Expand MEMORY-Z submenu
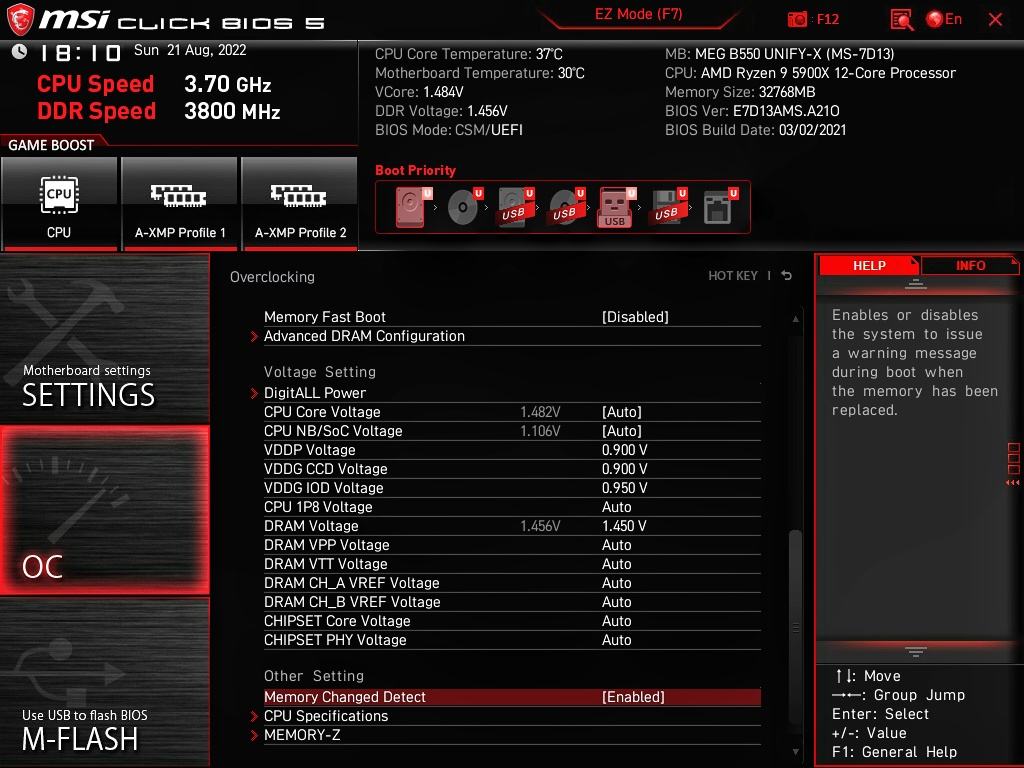The image size is (1024, 768). pyautogui.click(x=302, y=735)
